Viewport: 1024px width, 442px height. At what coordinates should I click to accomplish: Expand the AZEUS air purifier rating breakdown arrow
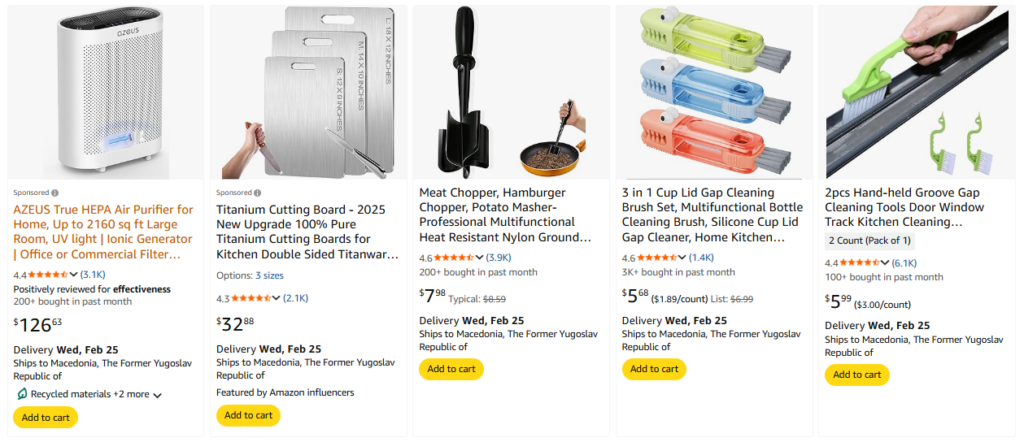click(x=74, y=275)
